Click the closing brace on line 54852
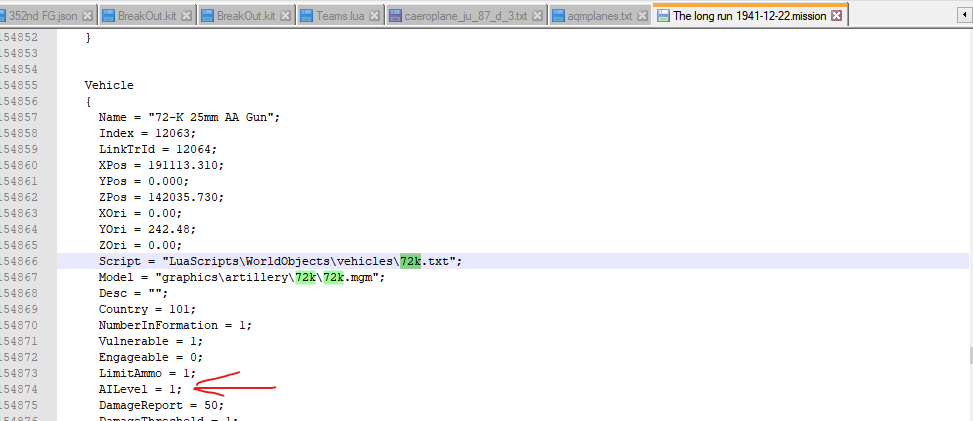 (88, 37)
